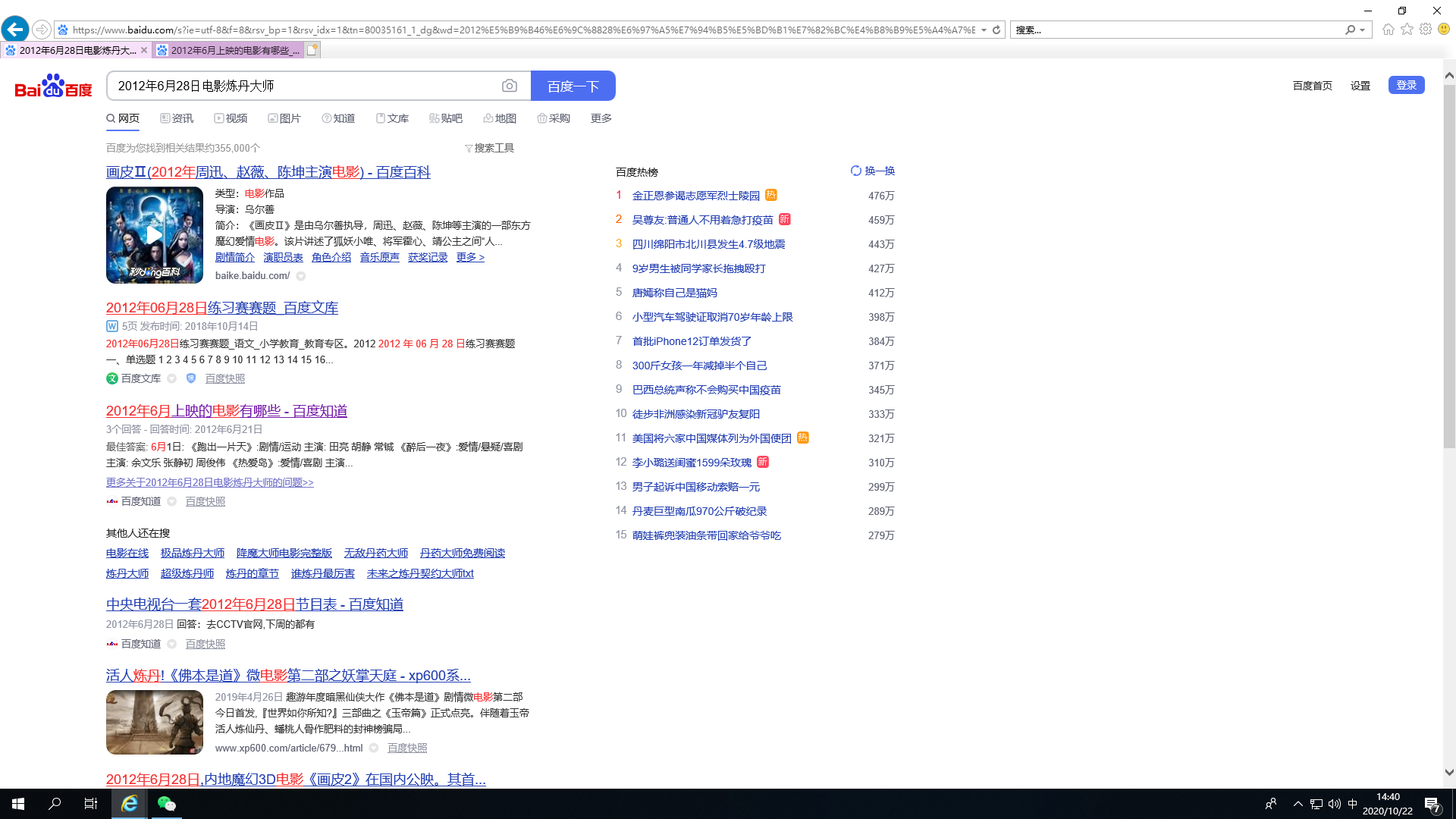The image size is (1456, 819).
Task: Click the refresh page icon in address bar
Action: pos(996,30)
